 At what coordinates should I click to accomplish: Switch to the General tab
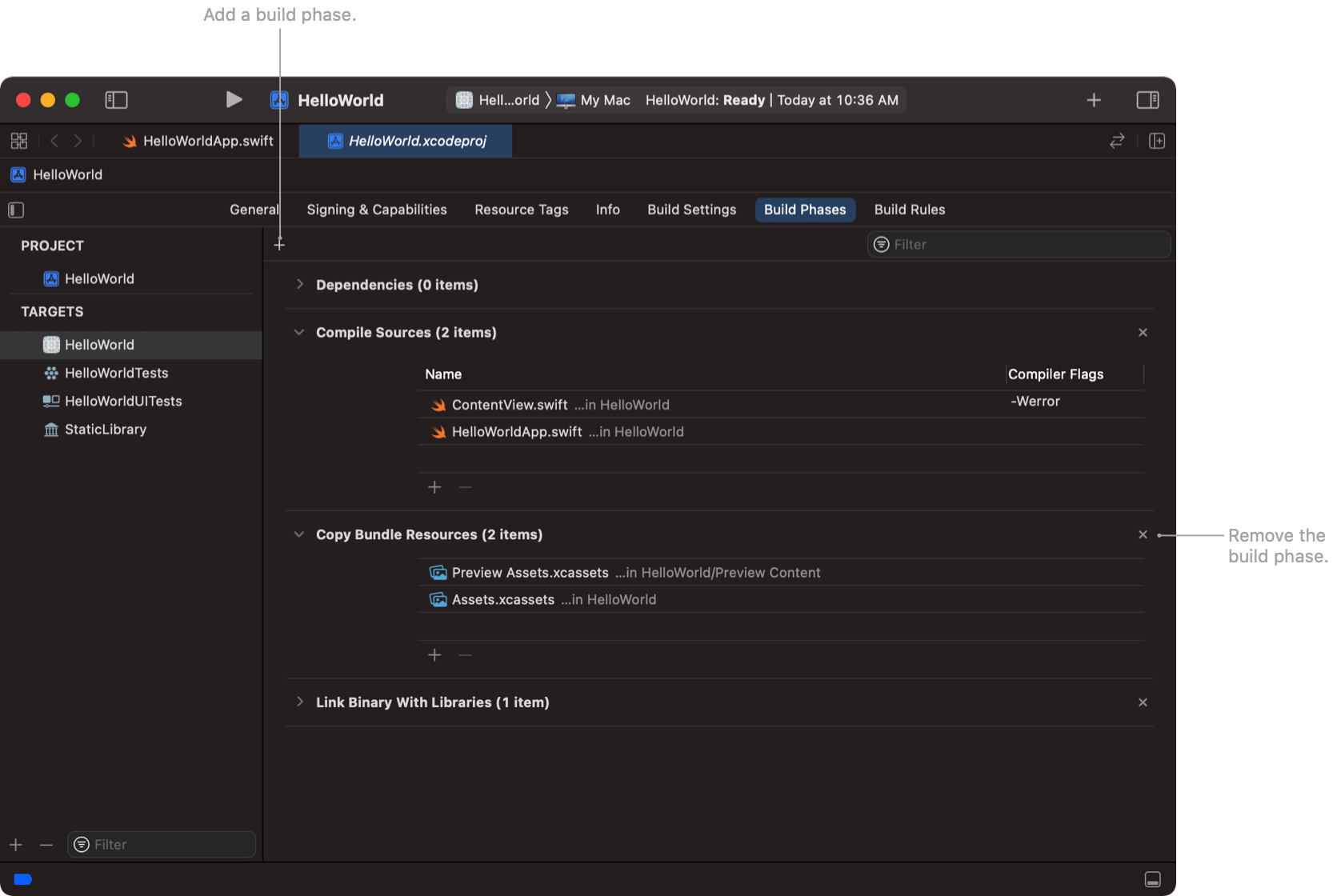point(254,210)
